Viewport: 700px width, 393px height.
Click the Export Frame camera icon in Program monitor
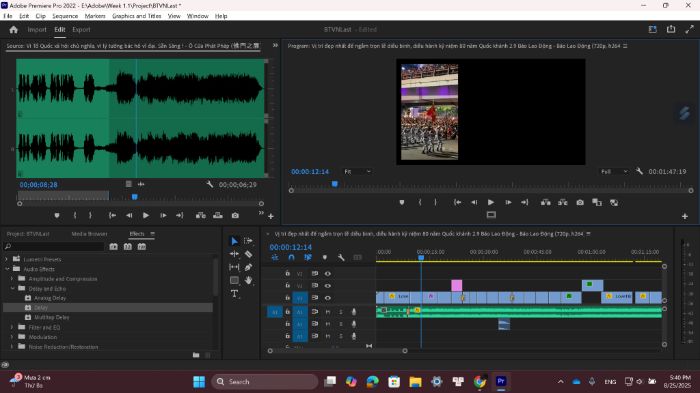pyautogui.click(x=580, y=202)
